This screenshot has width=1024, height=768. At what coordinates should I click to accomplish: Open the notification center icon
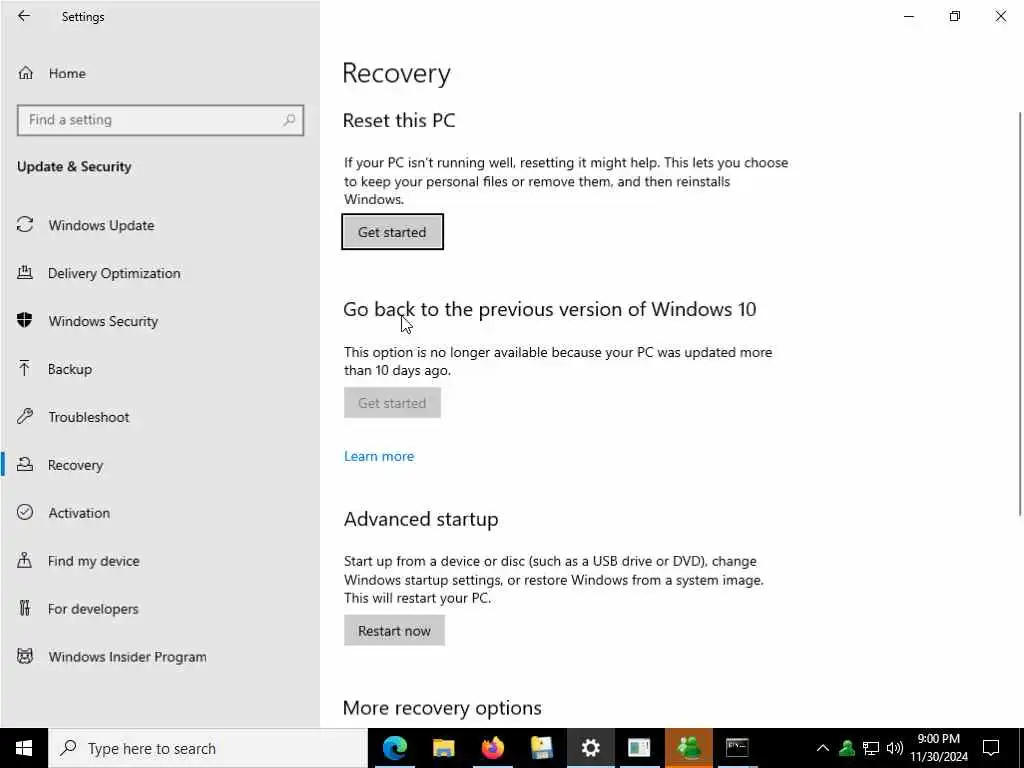pyautogui.click(x=991, y=748)
